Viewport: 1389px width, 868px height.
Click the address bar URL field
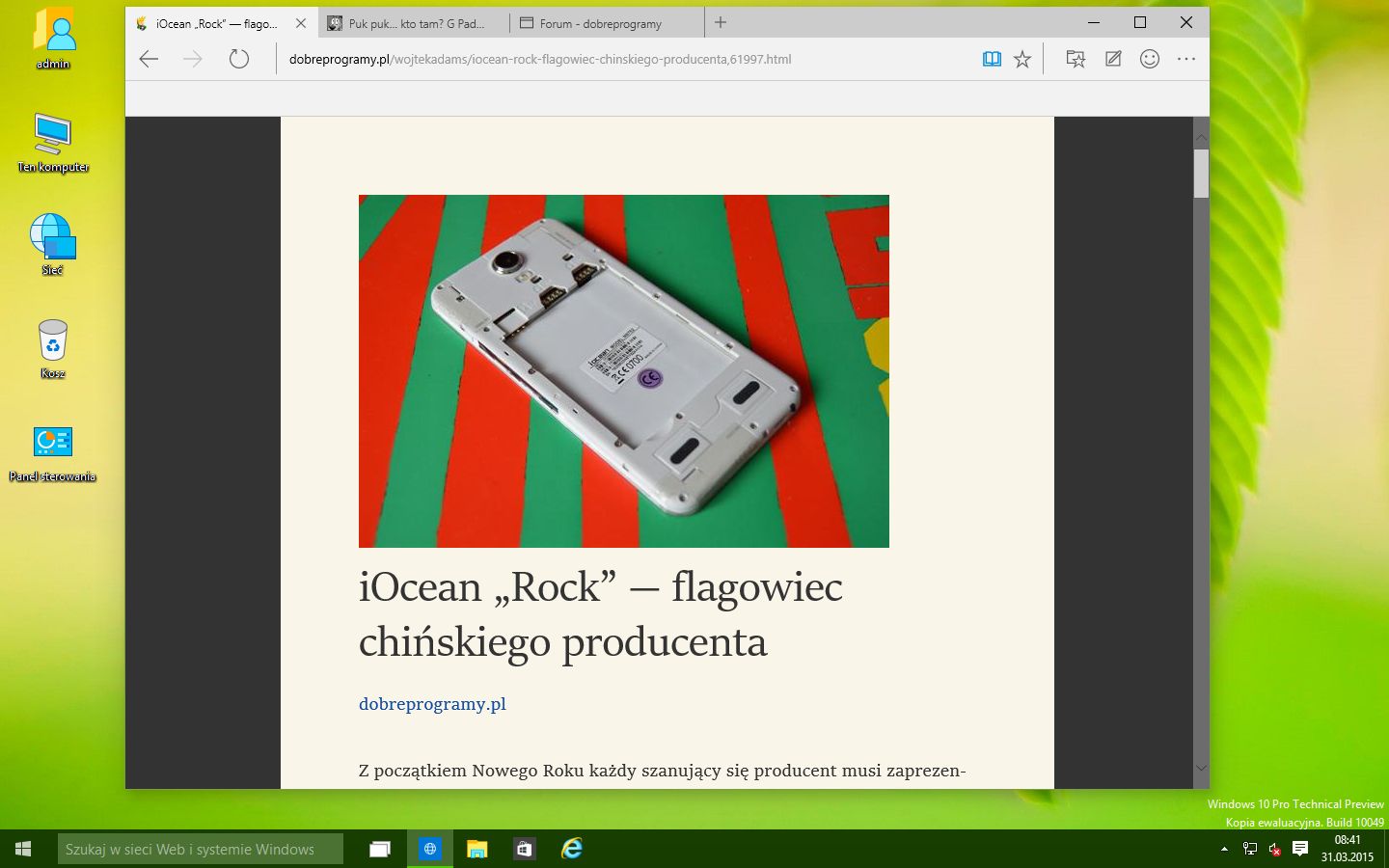(627, 59)
